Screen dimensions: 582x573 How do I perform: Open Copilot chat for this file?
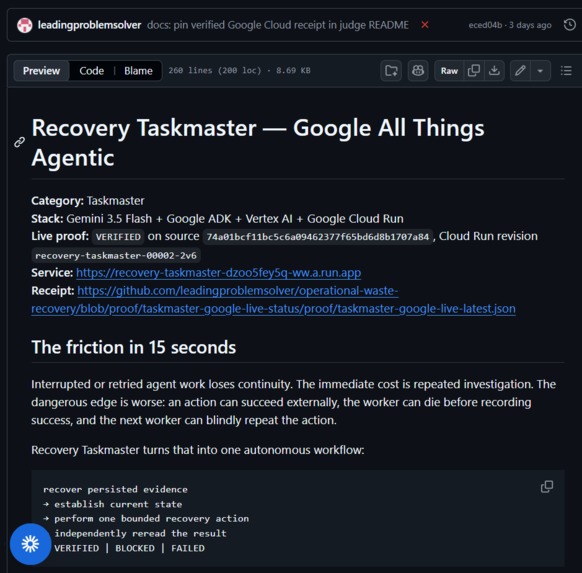pyautogui.click(x=418, y=71)
